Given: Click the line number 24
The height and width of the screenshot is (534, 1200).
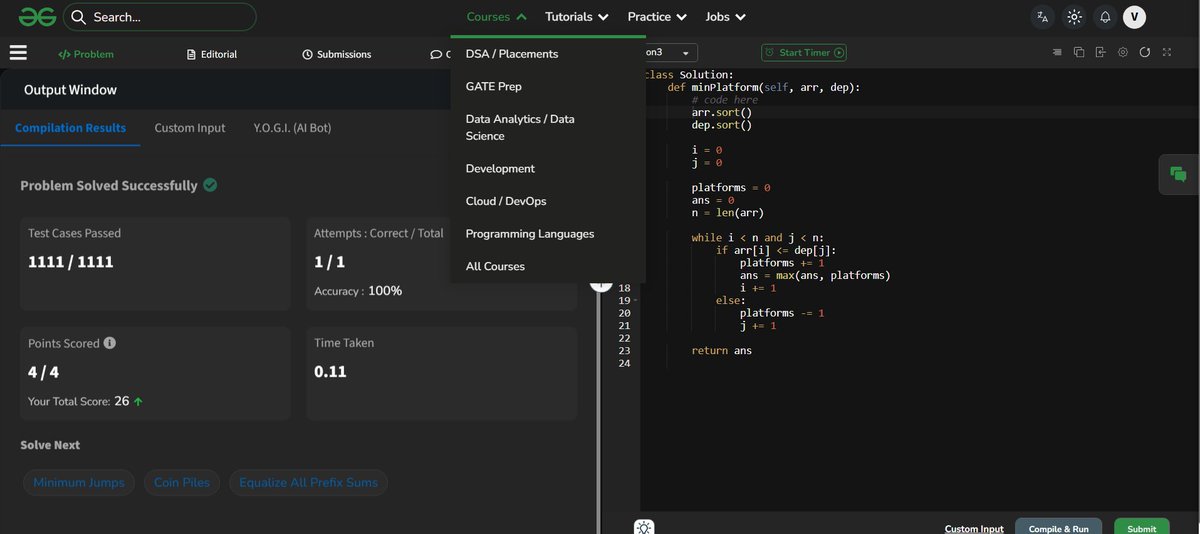Looking at the screenshot, I should [625, 363].
